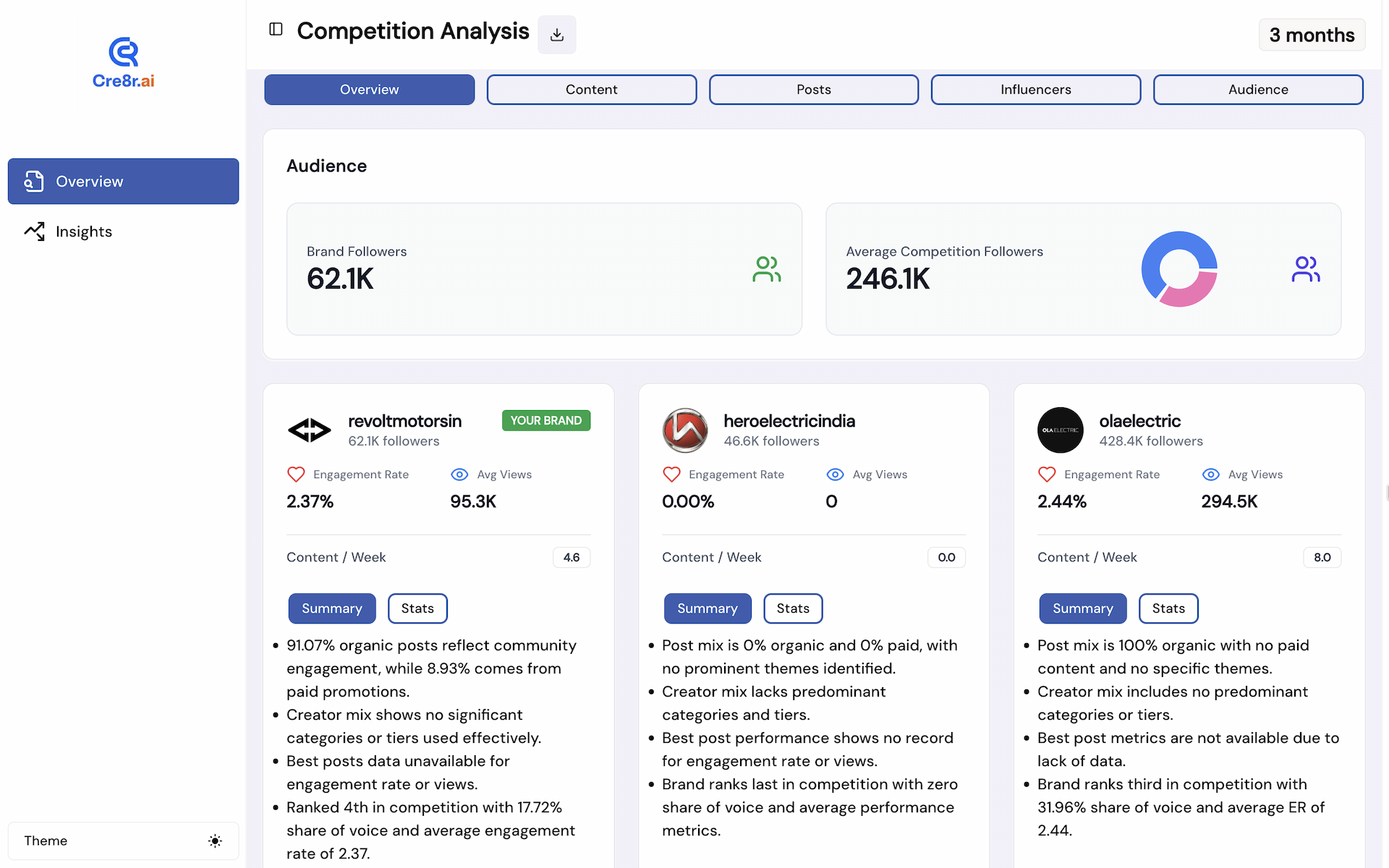Select Summary for revoltmotorsin

[332, 608]
